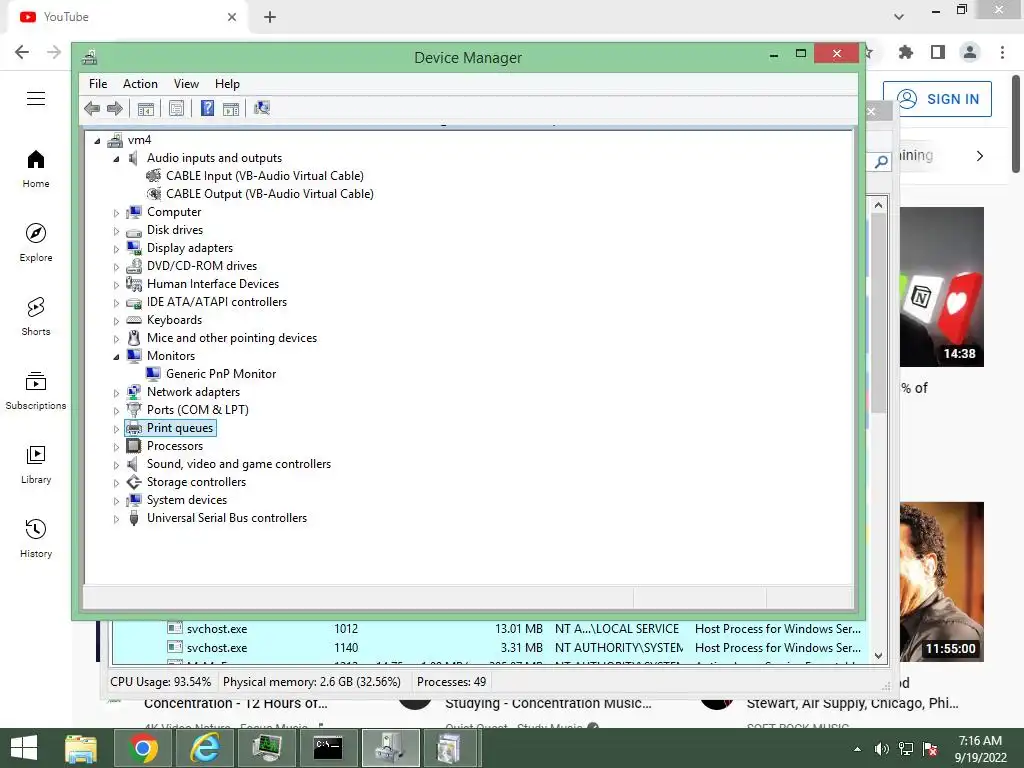Open YouTube Subscriptions in sidebar
Viewport: 1024px width, 768px height.
tap(36, 391)
